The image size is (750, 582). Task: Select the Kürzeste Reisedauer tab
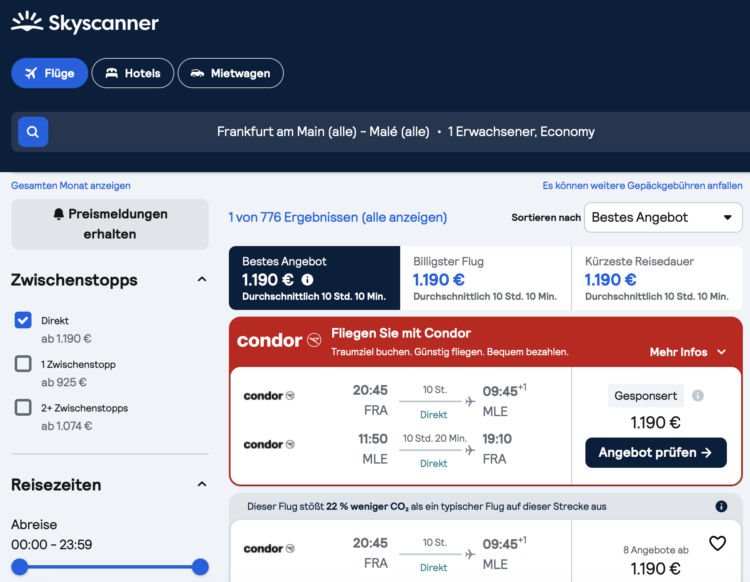(x=657, y=278)
